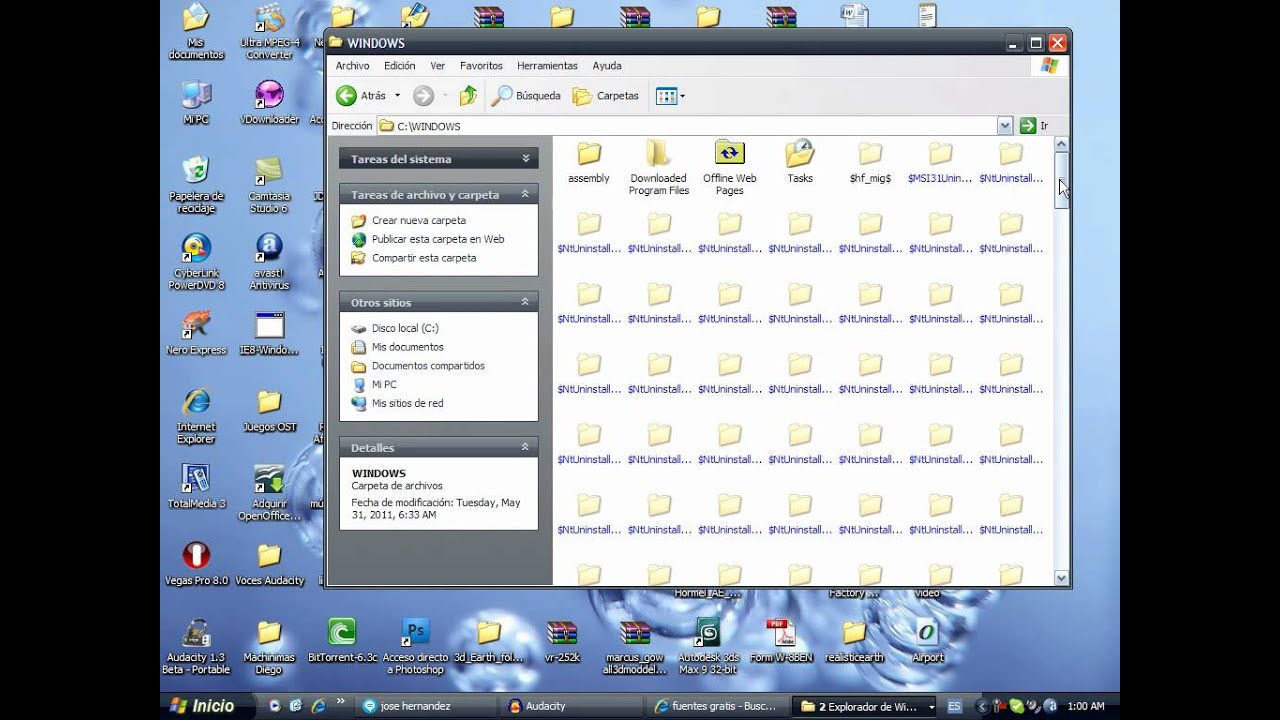Screen dimensions: 1280x720
Task: Collapse the Otros sitios panel
Action: coord(526,302)
